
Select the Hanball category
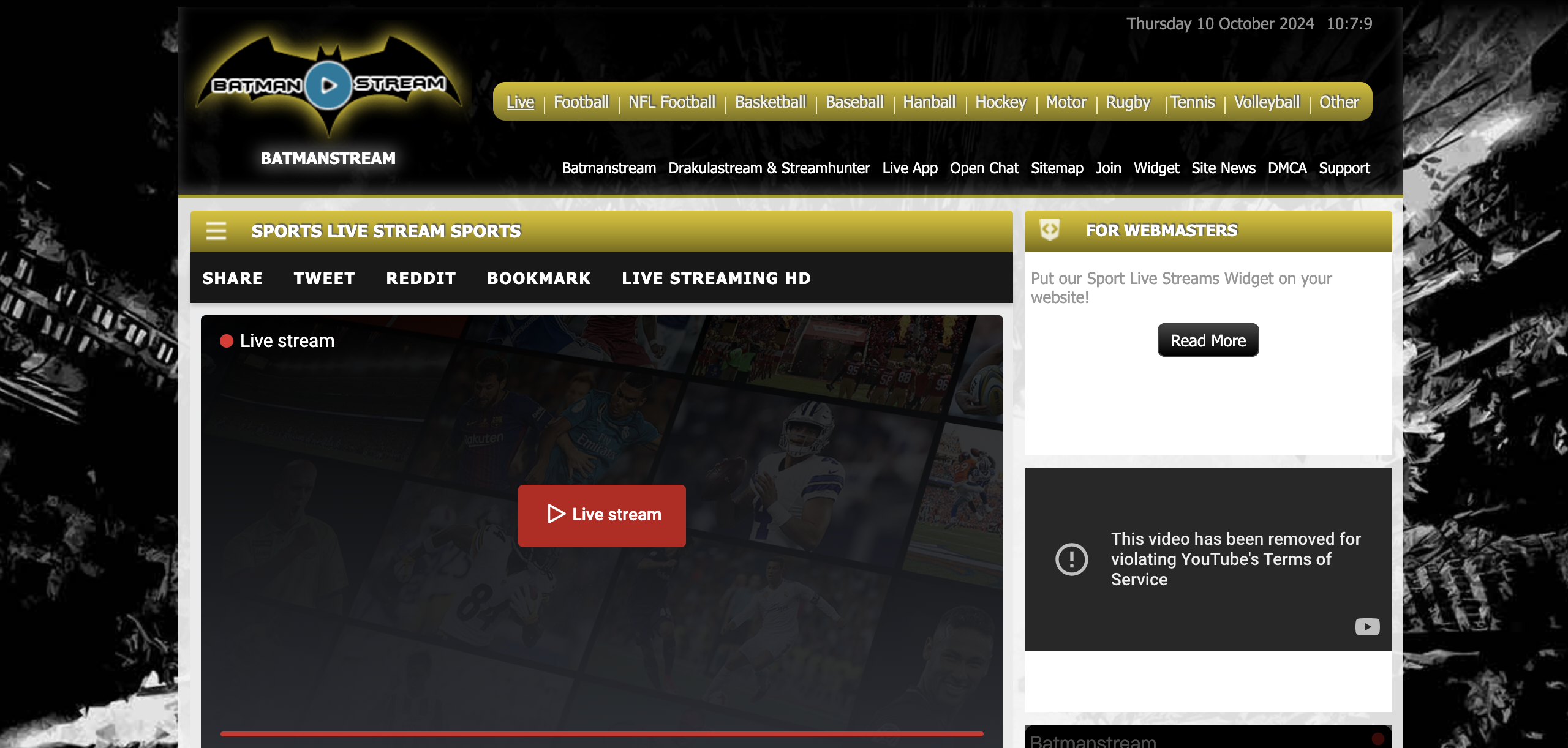coord(929,102)
